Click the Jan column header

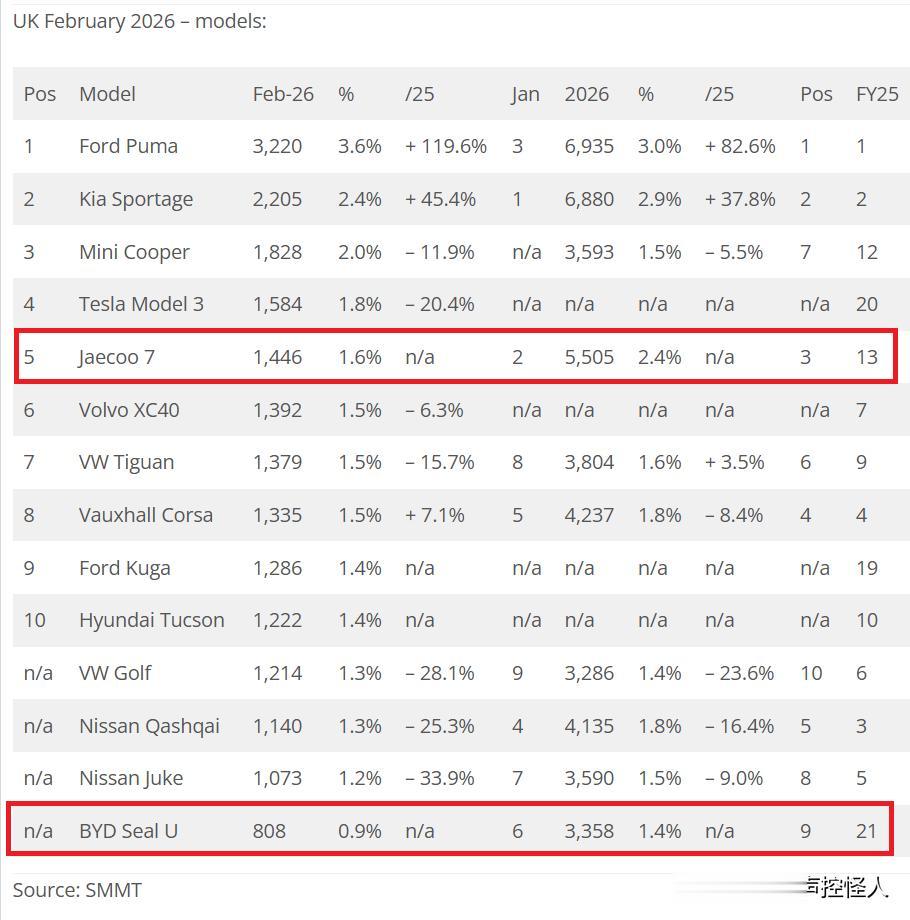[525, 94]
